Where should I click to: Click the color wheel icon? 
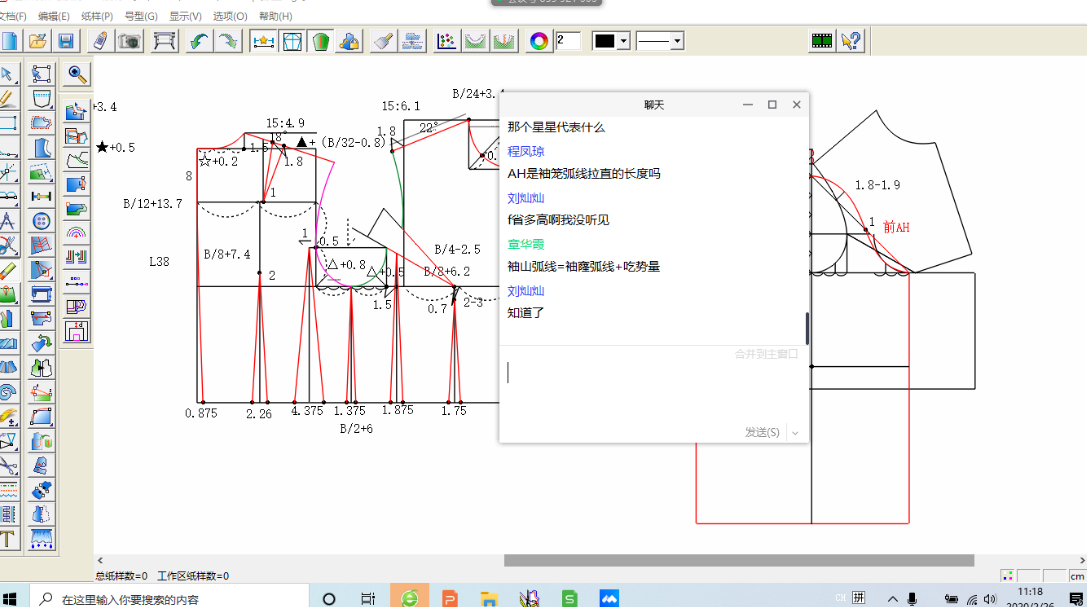[539, 41]
